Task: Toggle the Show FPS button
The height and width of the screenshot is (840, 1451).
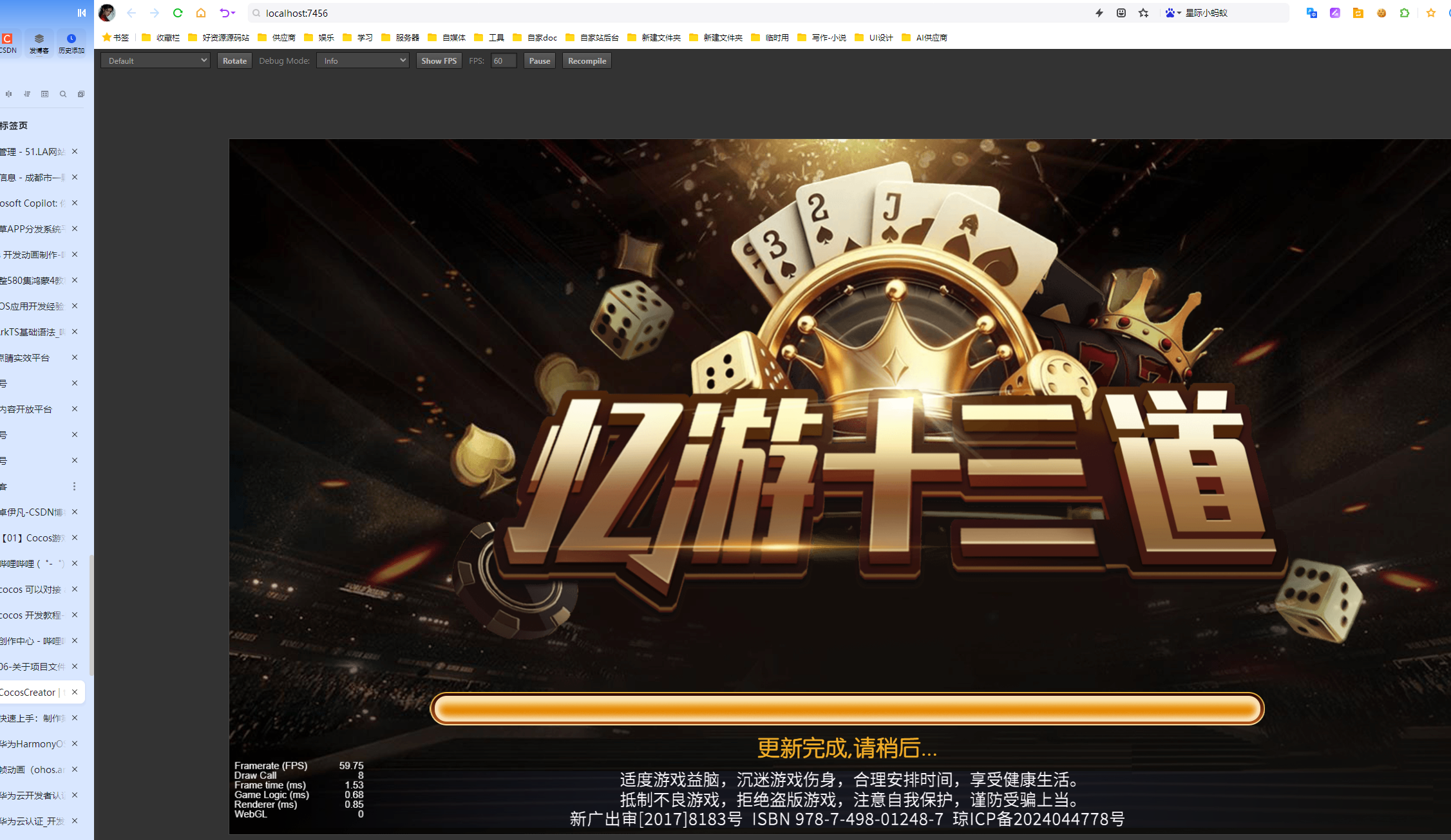Action: click(439, 61)
